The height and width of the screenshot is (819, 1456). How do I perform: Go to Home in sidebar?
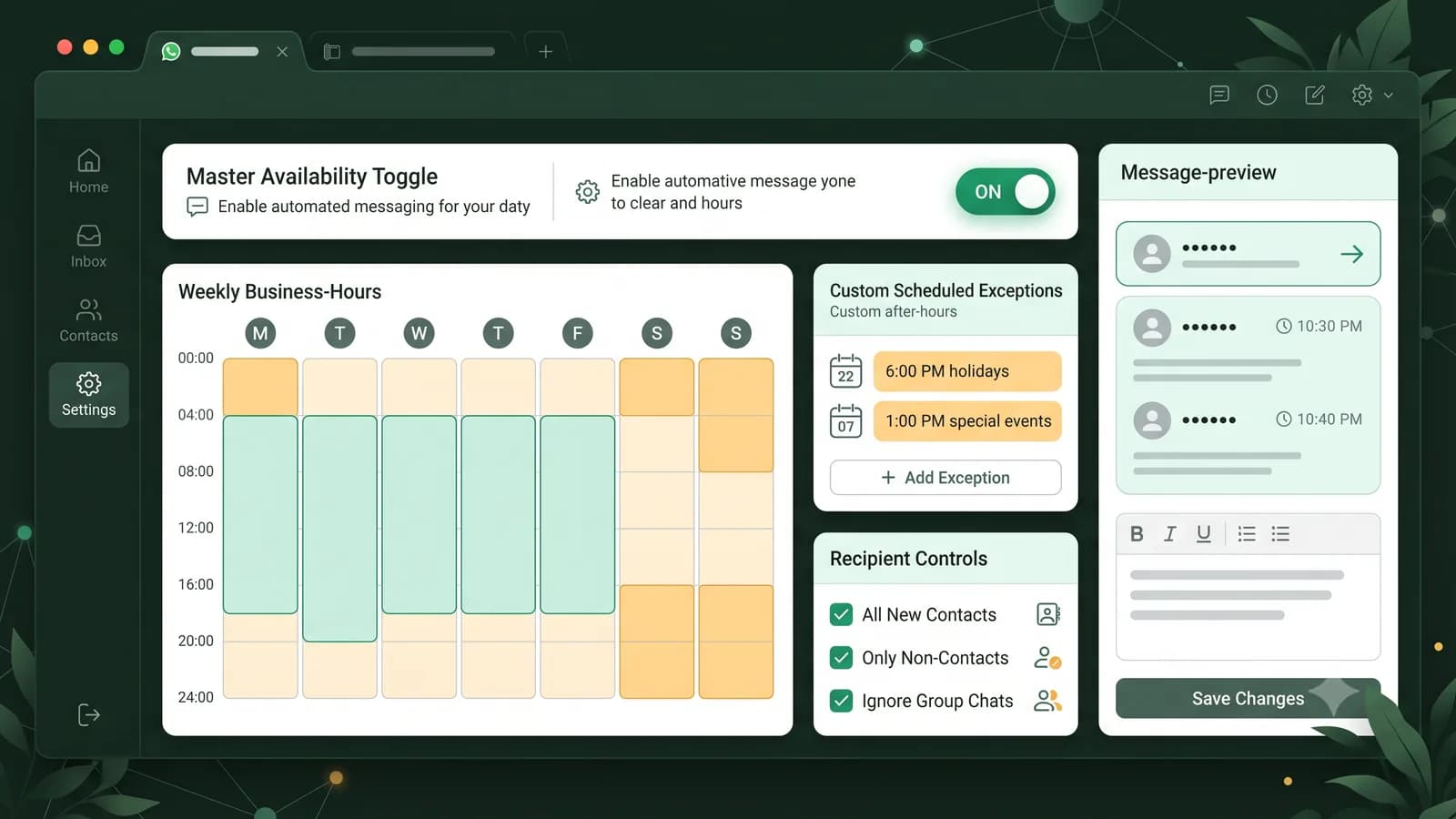[88, 171]
